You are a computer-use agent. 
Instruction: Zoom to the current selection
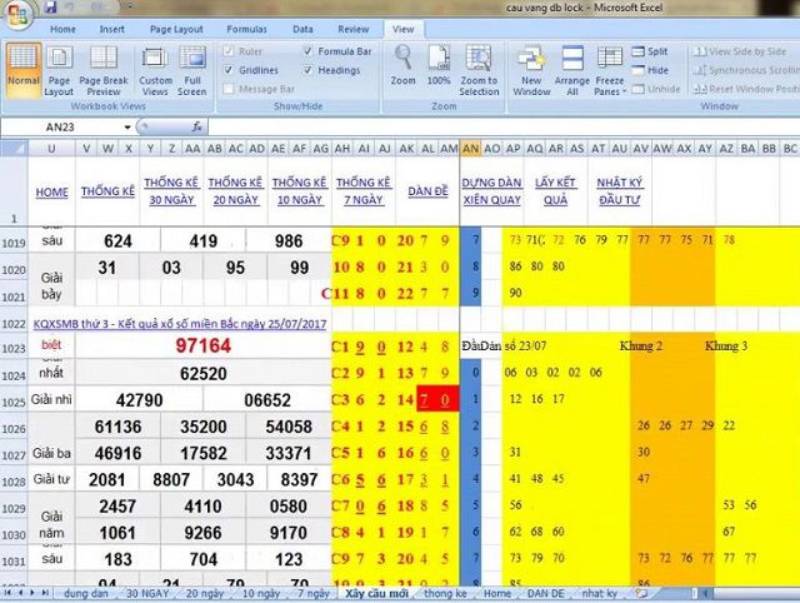coord(477,70)
